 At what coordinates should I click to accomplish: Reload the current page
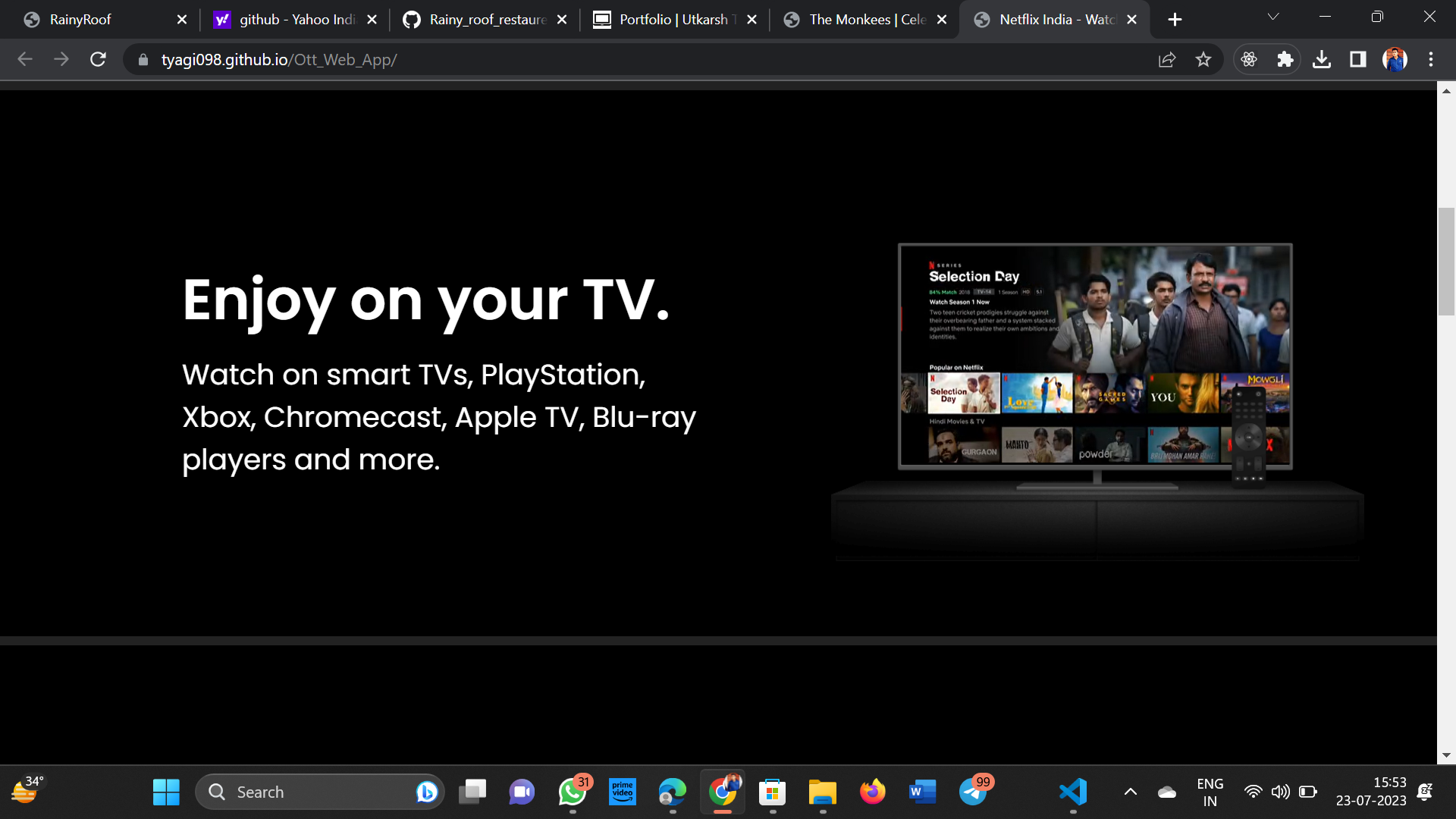click(x=98, y=59)
